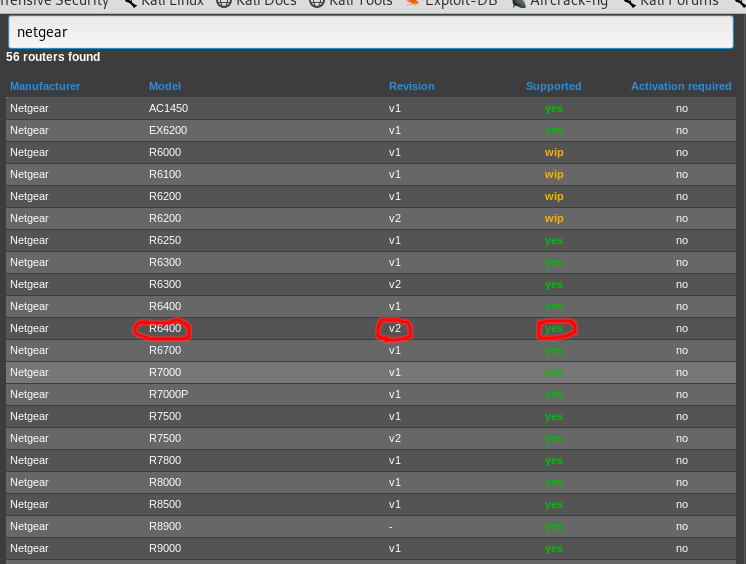Click R6300 v2 revision cell
Image resolution: width=746 pixels, height=564 pixels.
pyautogui.click(x=395, y=284)
